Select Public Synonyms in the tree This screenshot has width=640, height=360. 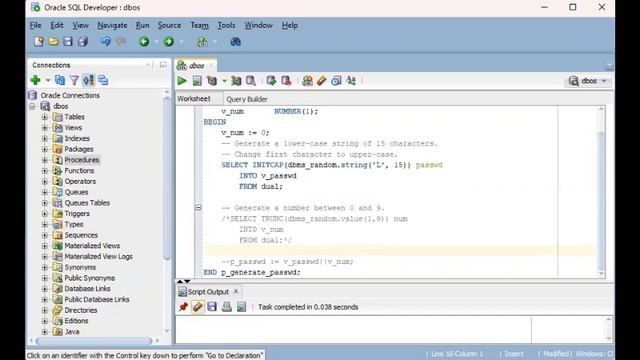(x=90, y=278)
